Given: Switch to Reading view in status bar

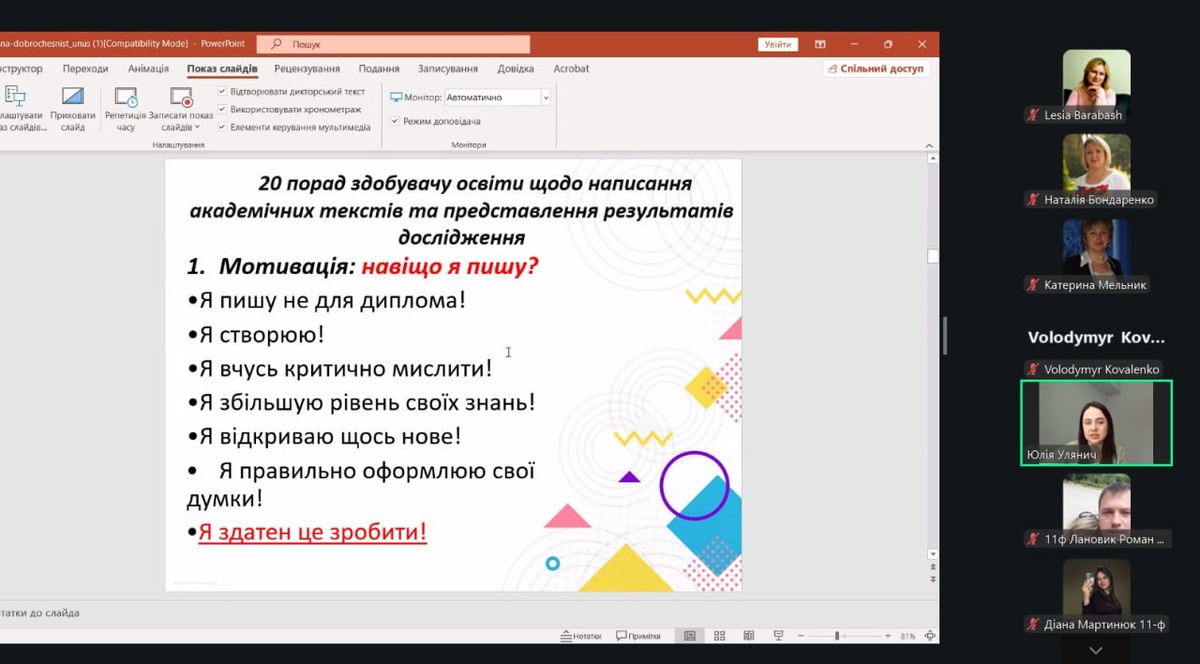Looking at the screenshot, I should (748, 636).
